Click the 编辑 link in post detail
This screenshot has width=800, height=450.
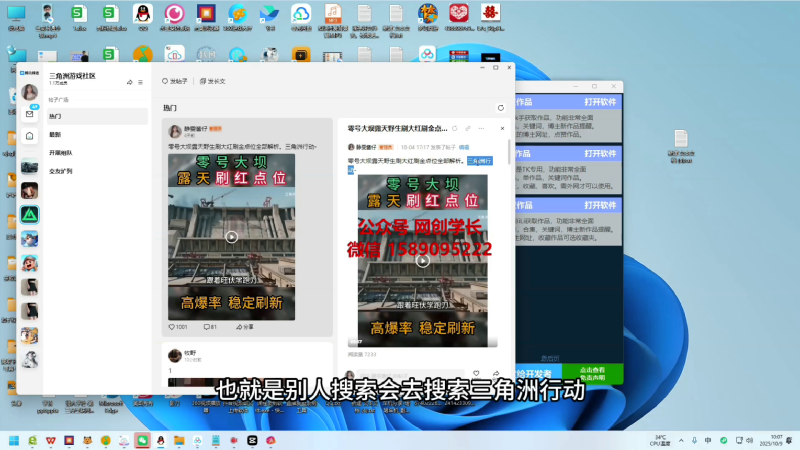464,147
